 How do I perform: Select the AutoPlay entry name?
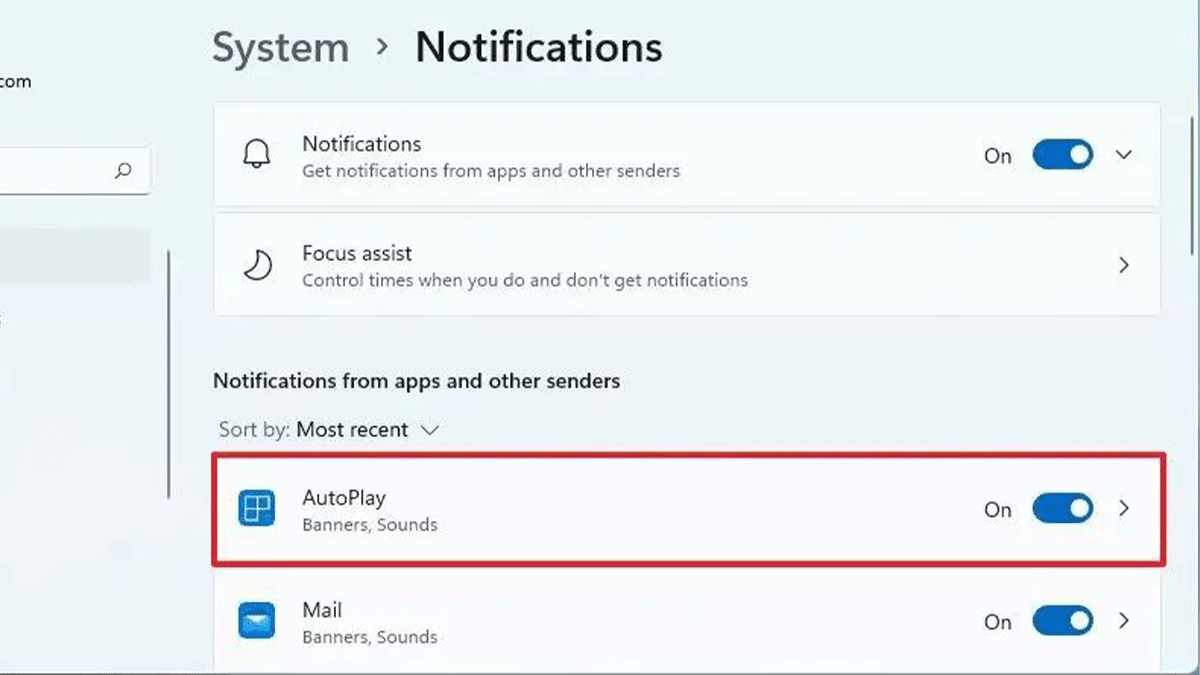(343, 497)
